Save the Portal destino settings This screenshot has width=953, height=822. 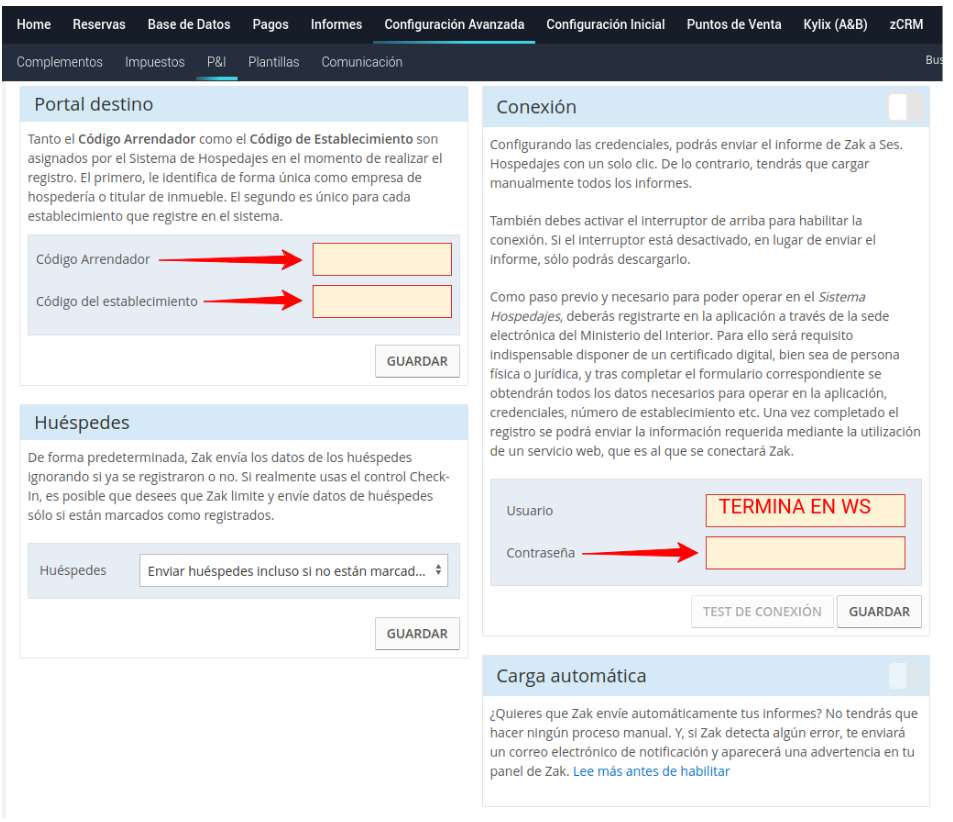click(x=417, y=361)
